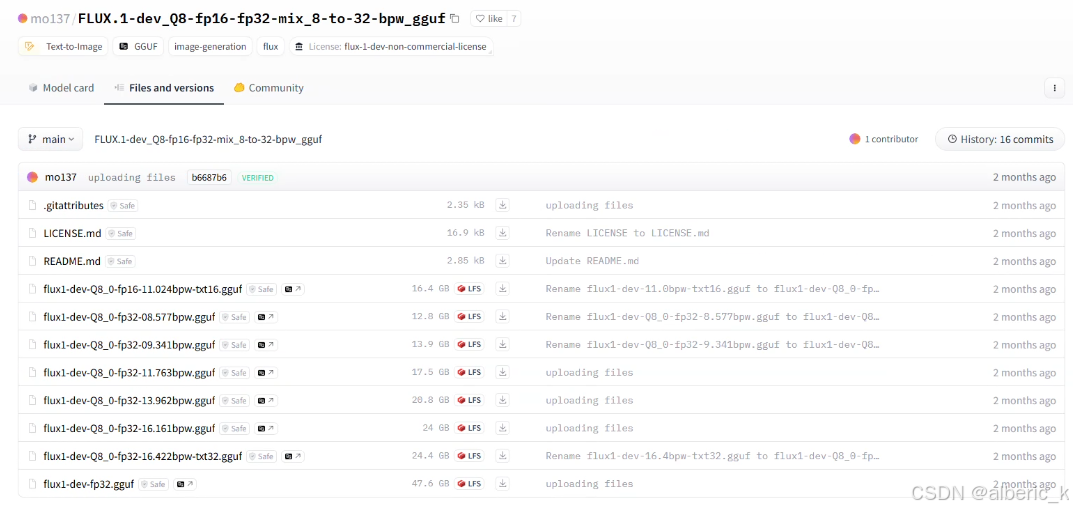
Task: Open commit message 'Rename LICENSE to LICENSE.md'
Action: (627, 233)
